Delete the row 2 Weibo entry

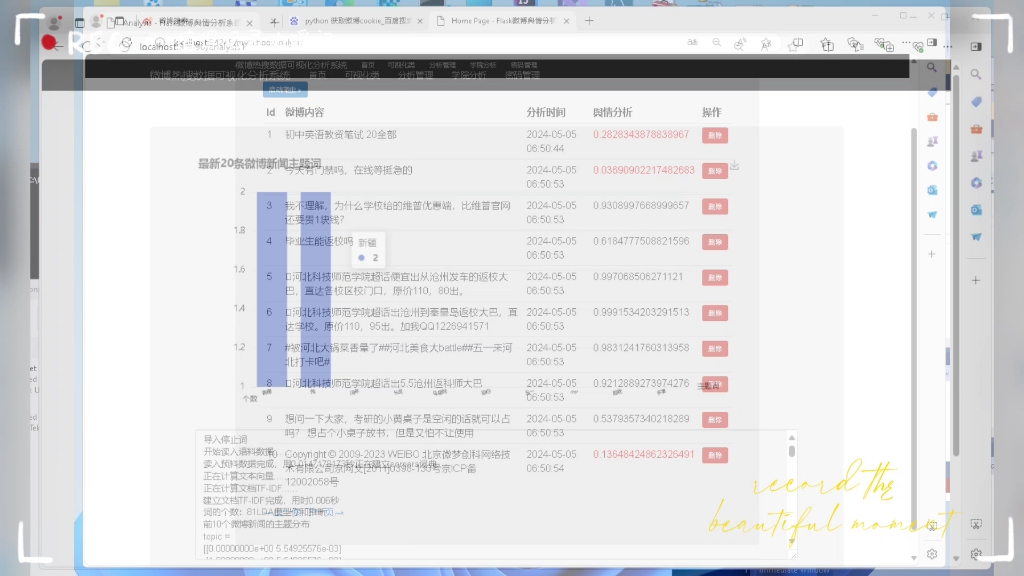tap(714, 170)
